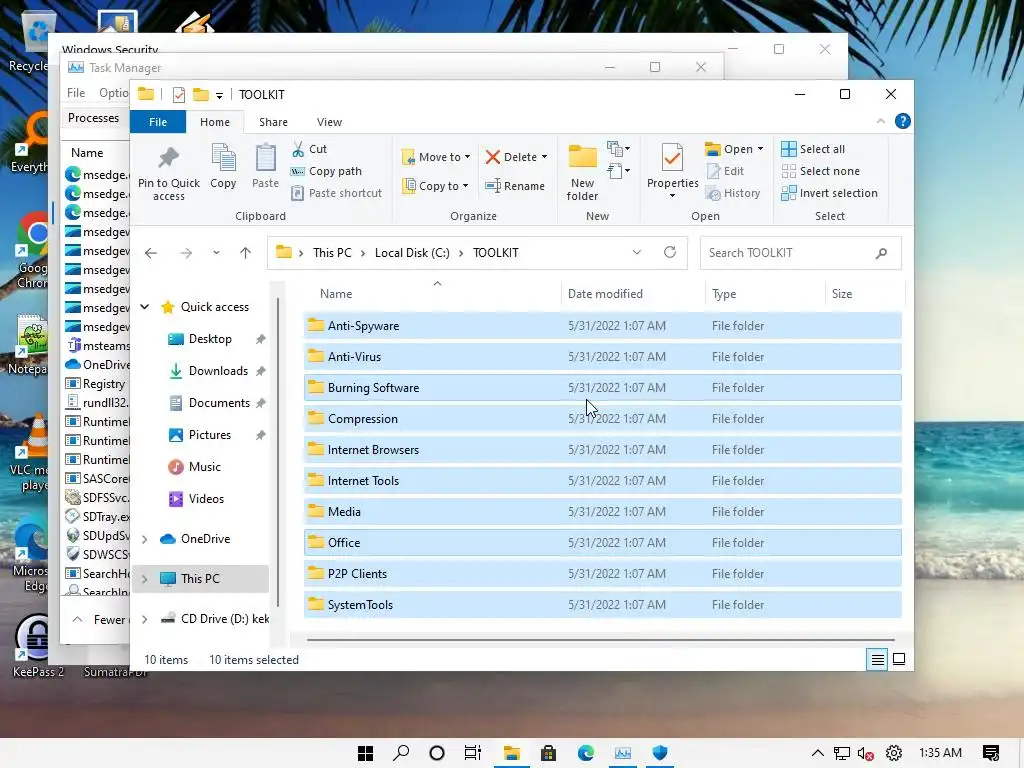Select the P2P Clients folder
The width and height of the screenshot is (1024, 768).
point(602,574)
